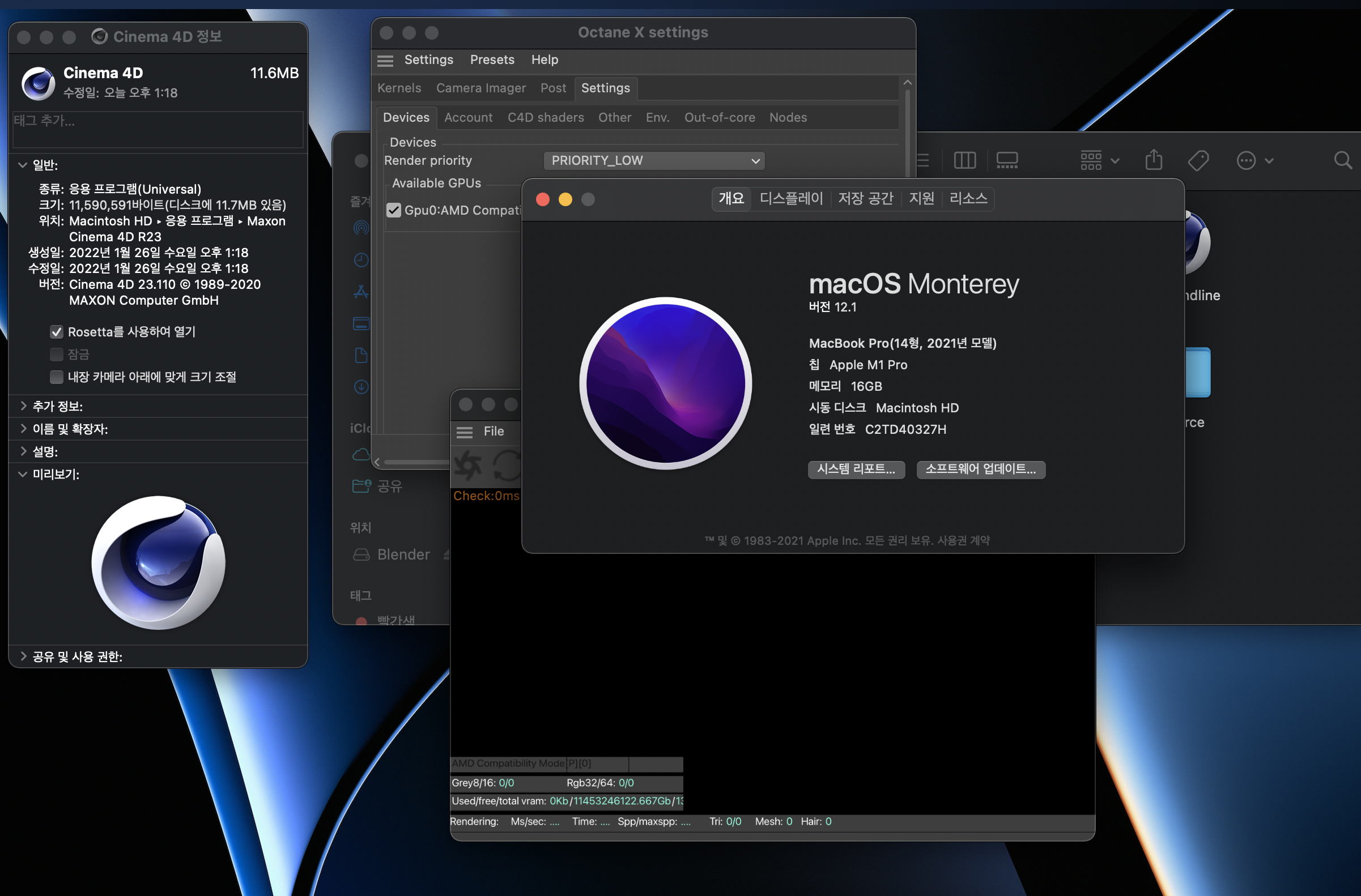This screenshot has width=1361, height=896.
Task: Click the red tag dot in Finder sidebar
Action: click(x=361, y=621)
